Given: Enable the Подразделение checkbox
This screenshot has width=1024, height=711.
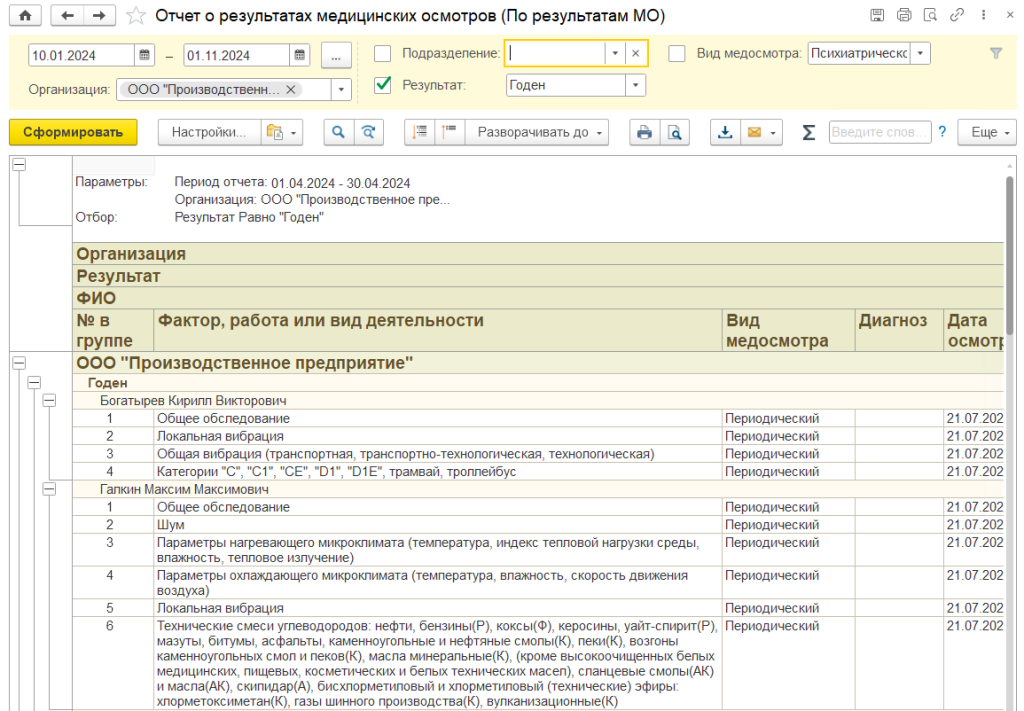Looking at the screenshot, I should [x=382, y=54].
